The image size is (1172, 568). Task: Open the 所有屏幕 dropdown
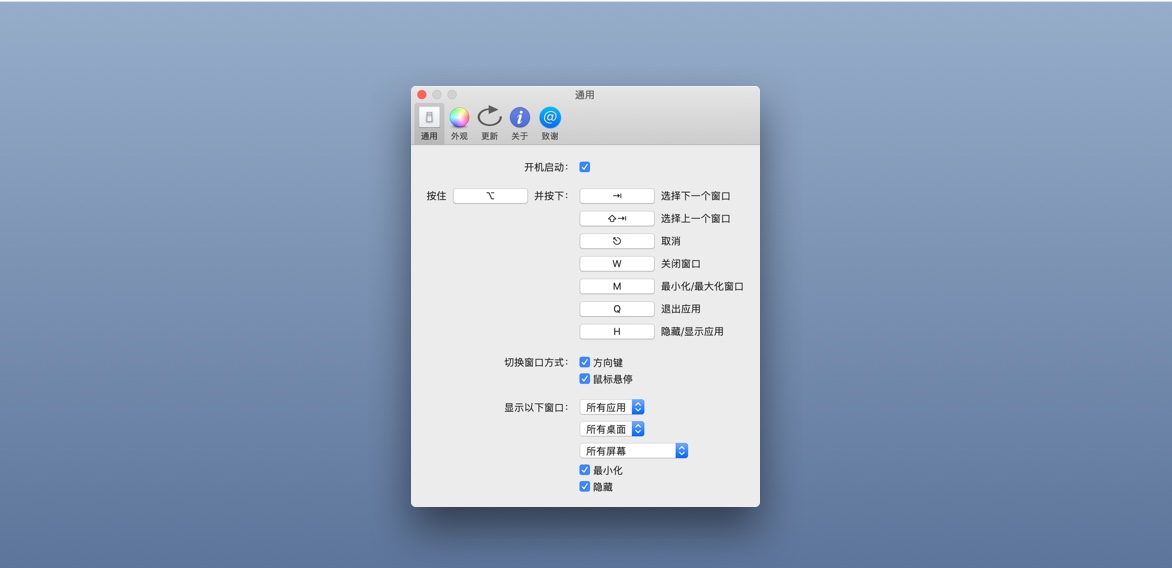[634, 451]
